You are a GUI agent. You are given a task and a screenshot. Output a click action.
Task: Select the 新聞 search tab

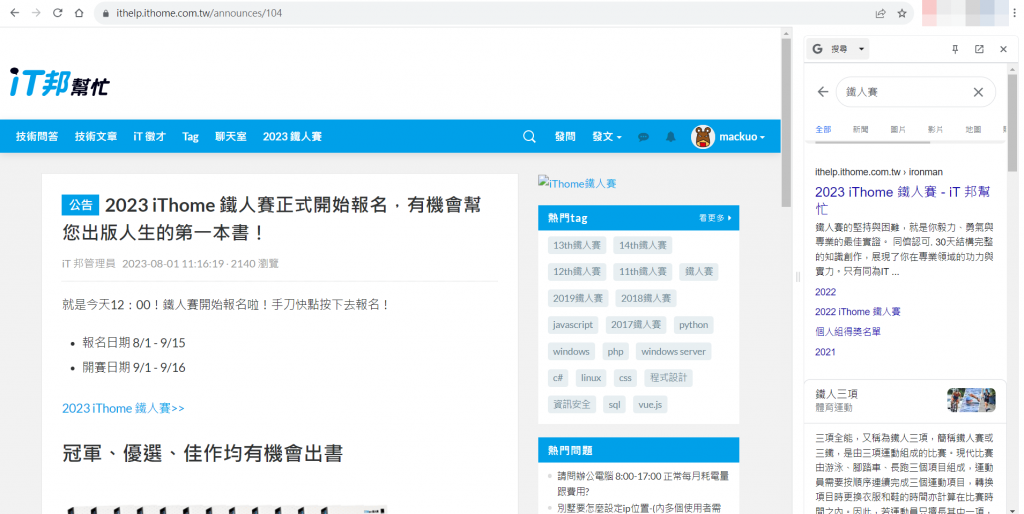(x=860, y=129)
